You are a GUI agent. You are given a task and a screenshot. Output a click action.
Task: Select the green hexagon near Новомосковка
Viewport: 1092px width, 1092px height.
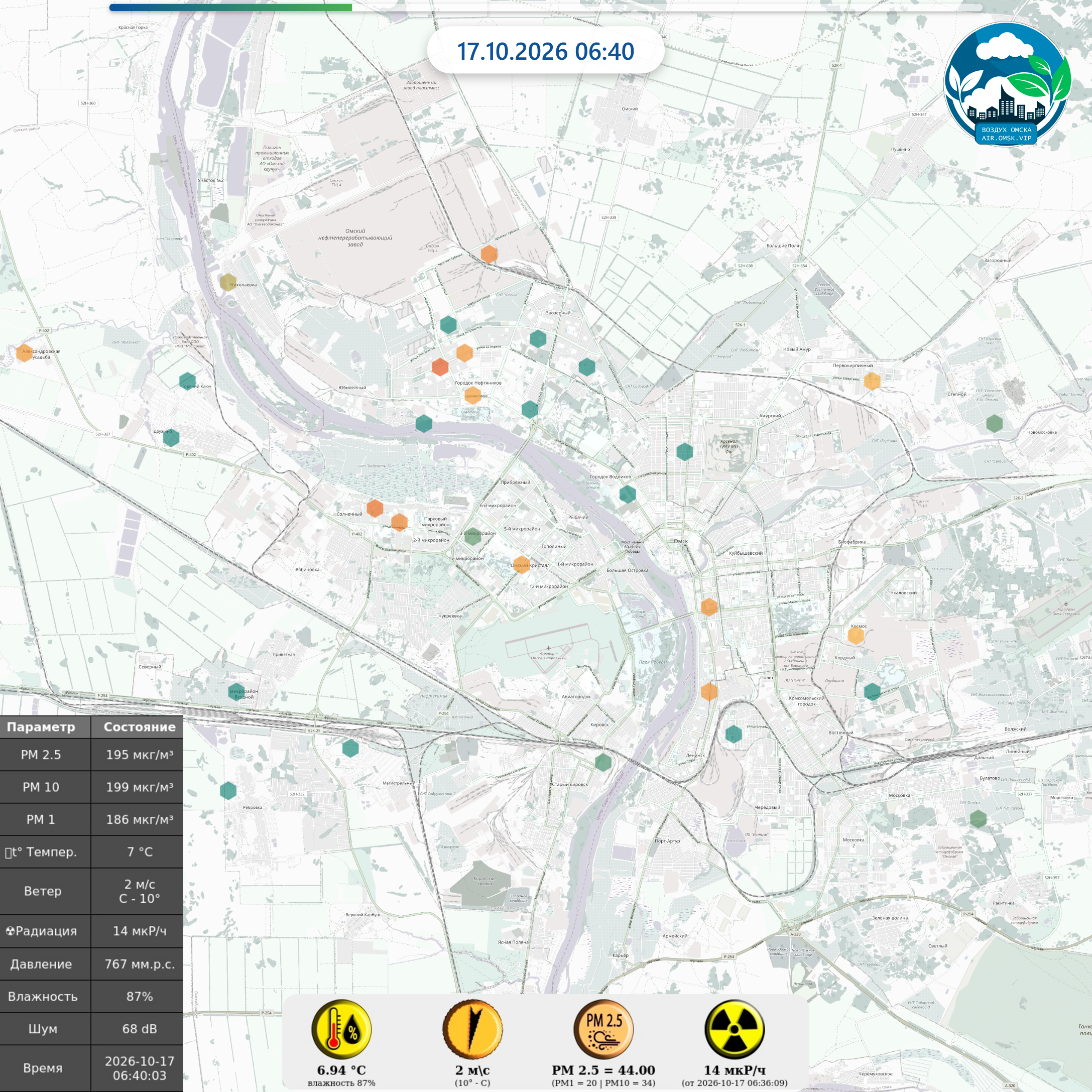click(x=994, y=423)
